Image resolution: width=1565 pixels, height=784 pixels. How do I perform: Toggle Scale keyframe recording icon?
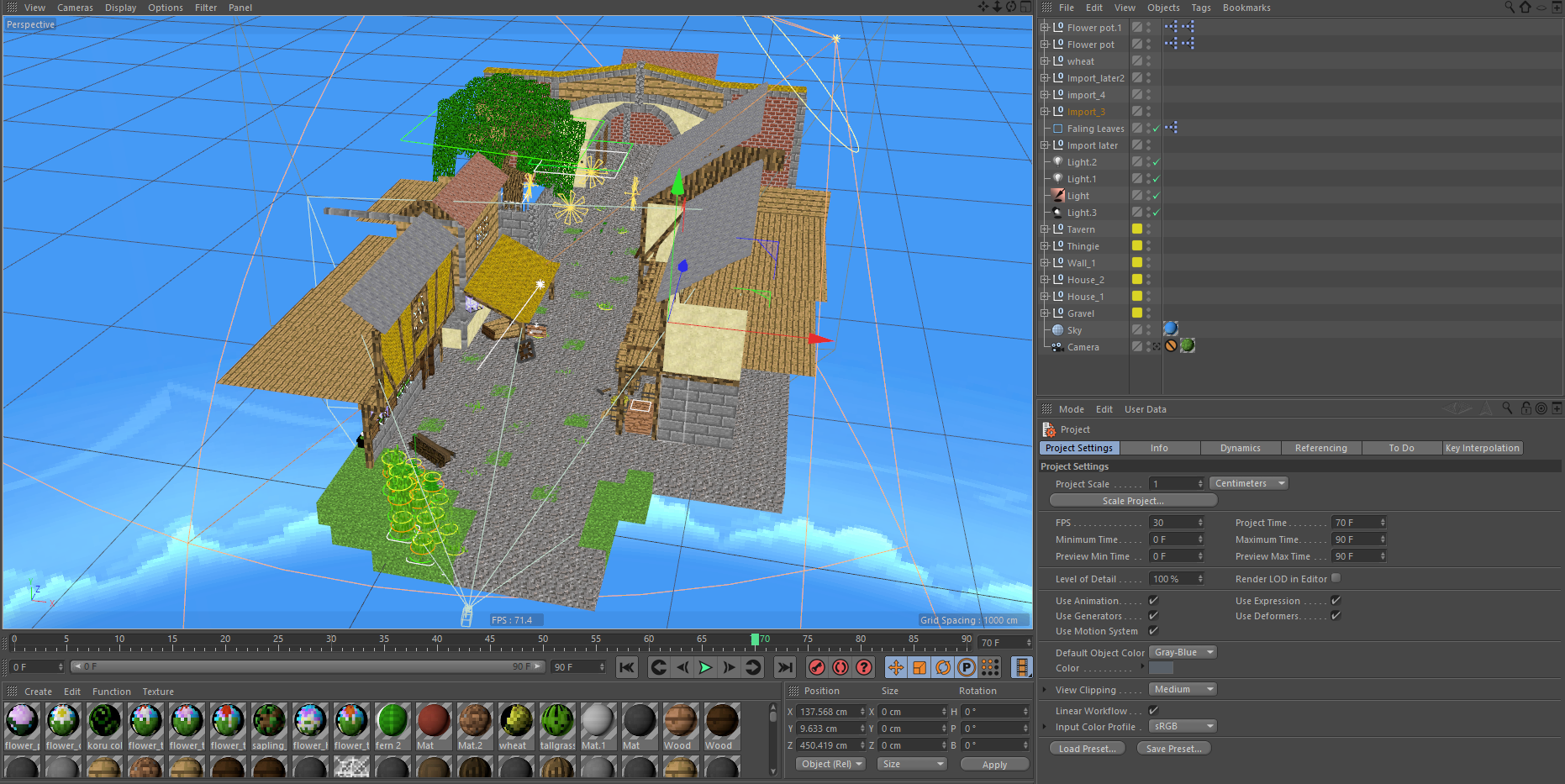tap(920, 667)
